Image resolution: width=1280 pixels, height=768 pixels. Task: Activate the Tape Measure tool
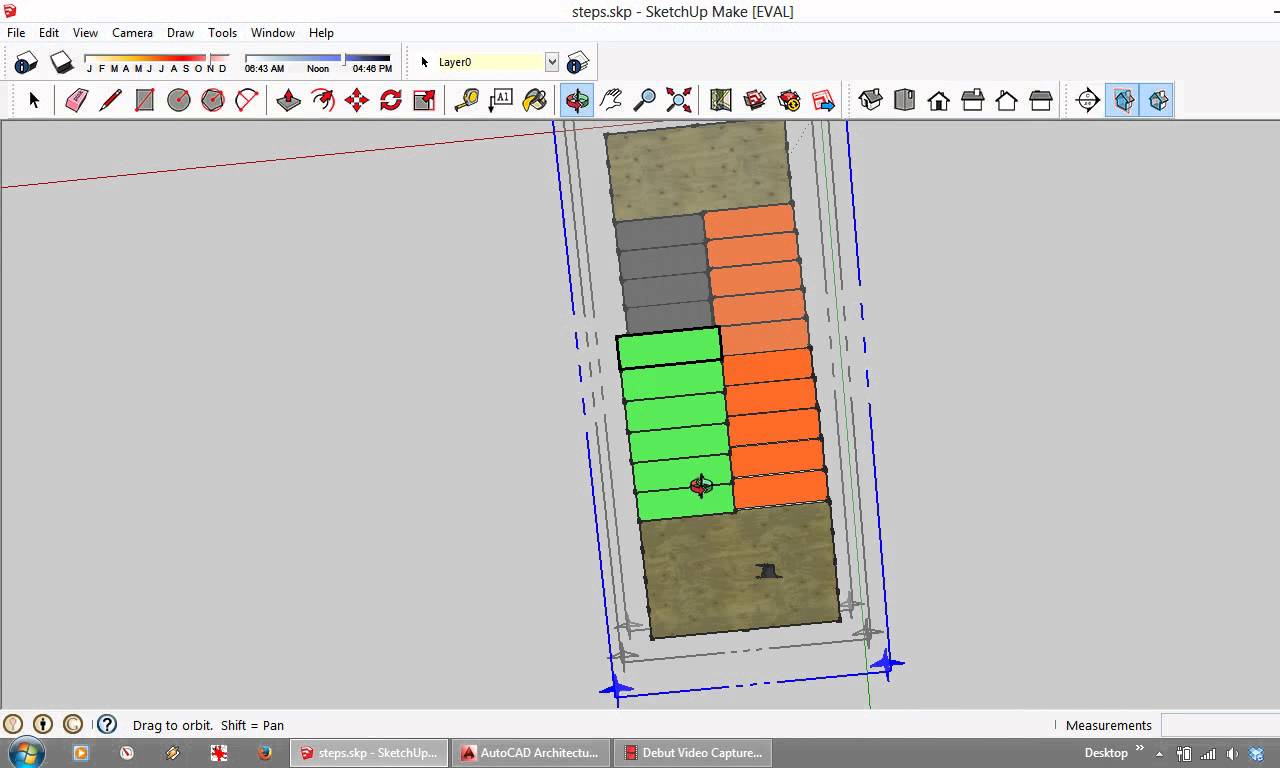[466, 100]
